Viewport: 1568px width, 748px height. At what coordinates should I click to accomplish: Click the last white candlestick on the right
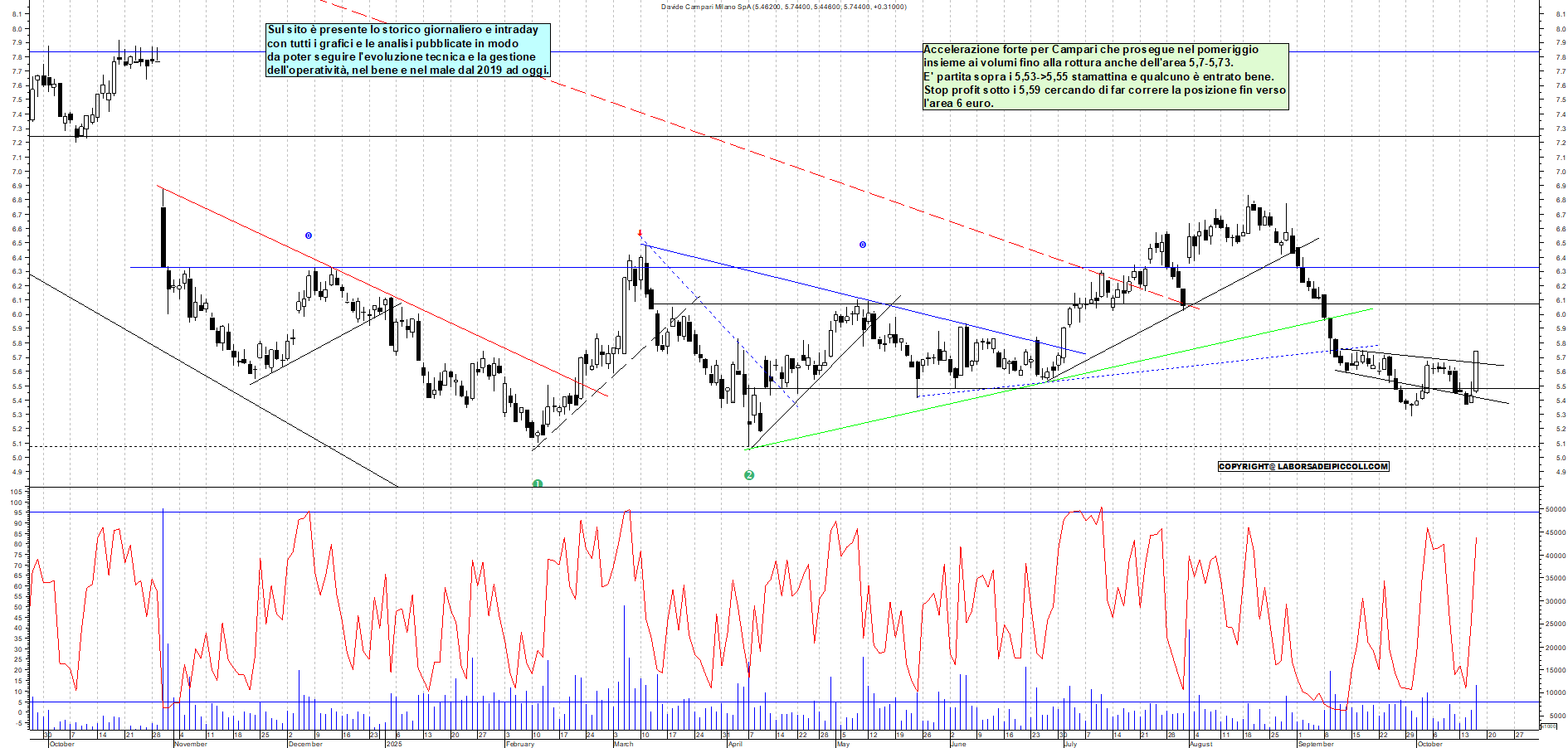point(1476,370)
